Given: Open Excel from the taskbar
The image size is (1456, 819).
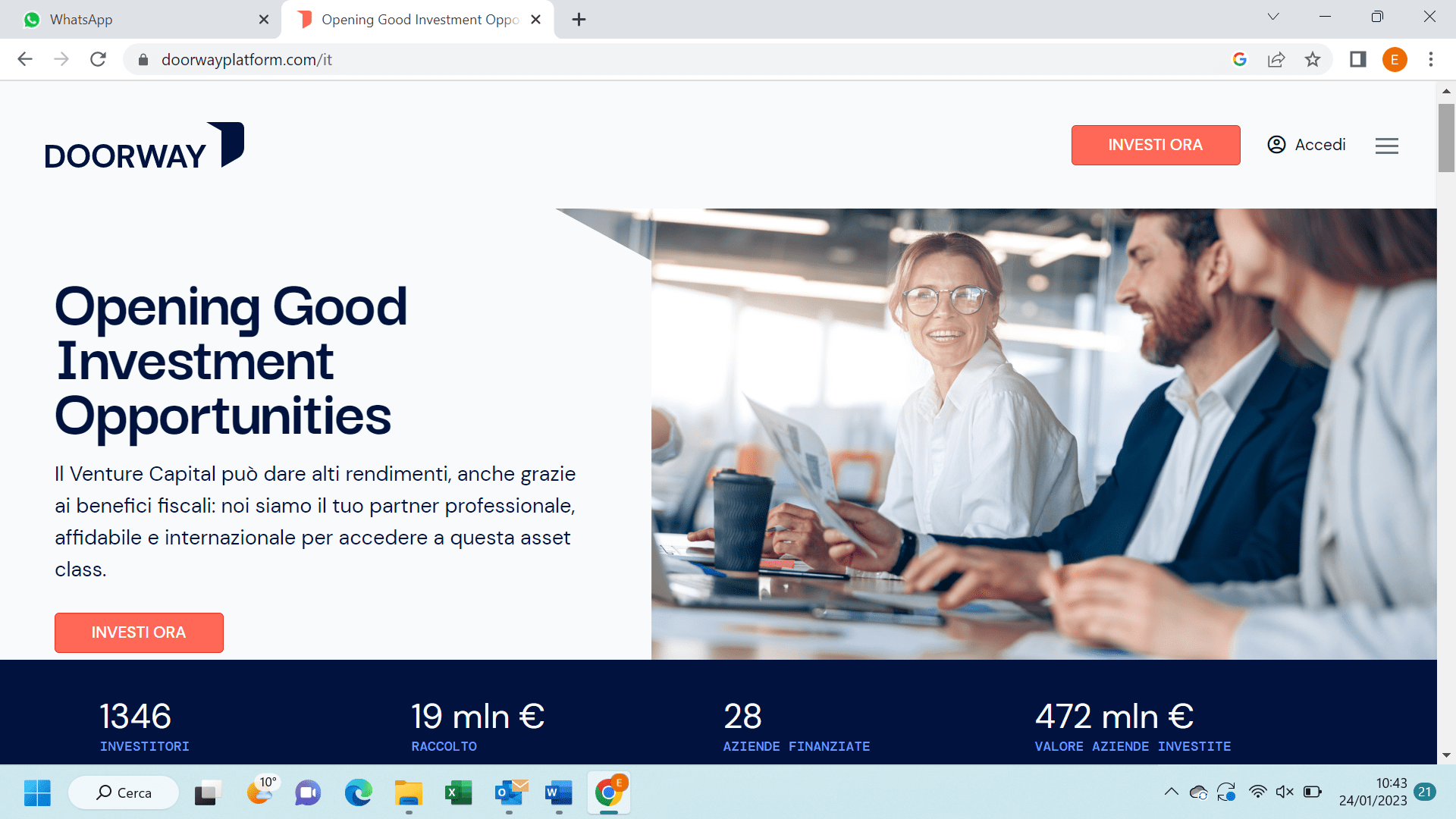Looking at the screenshot, I should 458,793.
